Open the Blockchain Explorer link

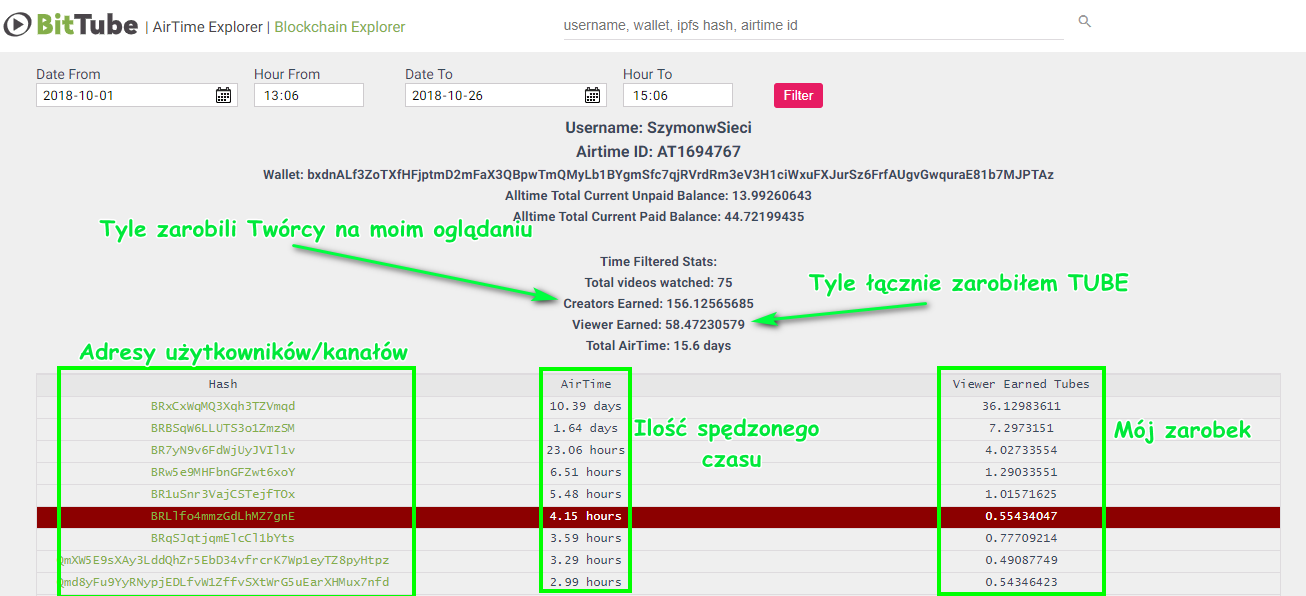340,27
